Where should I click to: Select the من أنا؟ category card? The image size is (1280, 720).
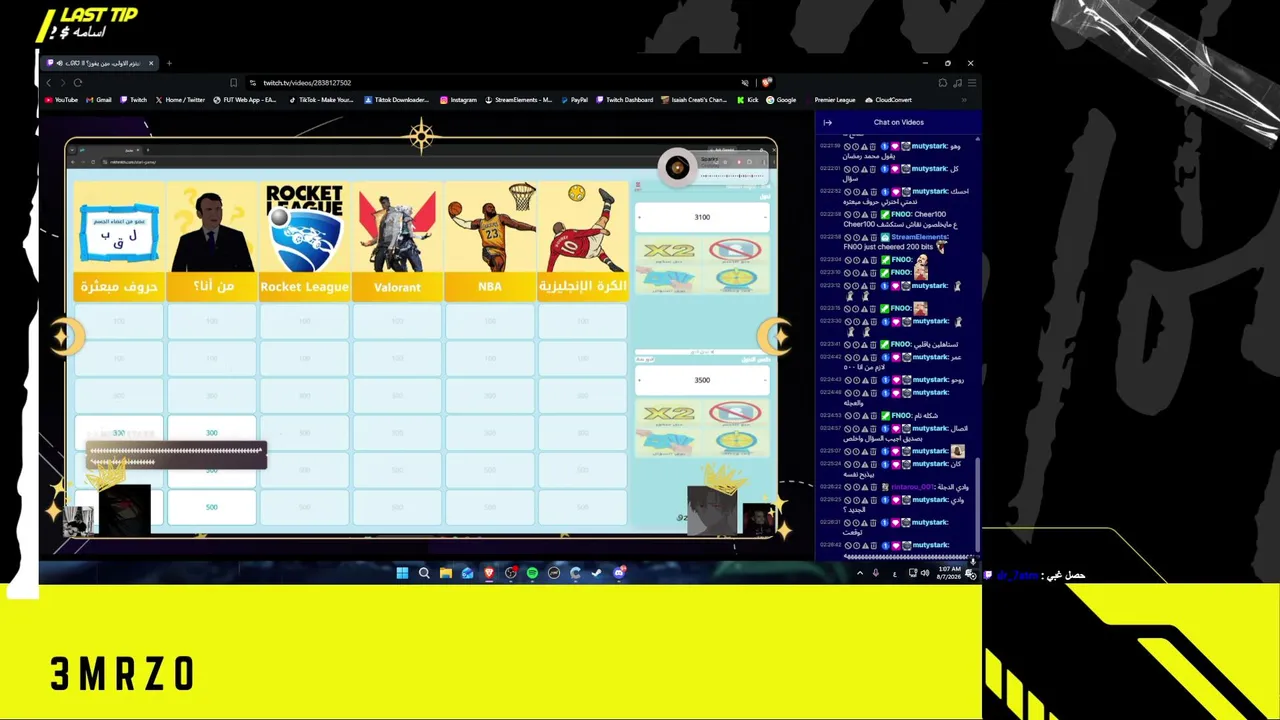tap(212, 240)
